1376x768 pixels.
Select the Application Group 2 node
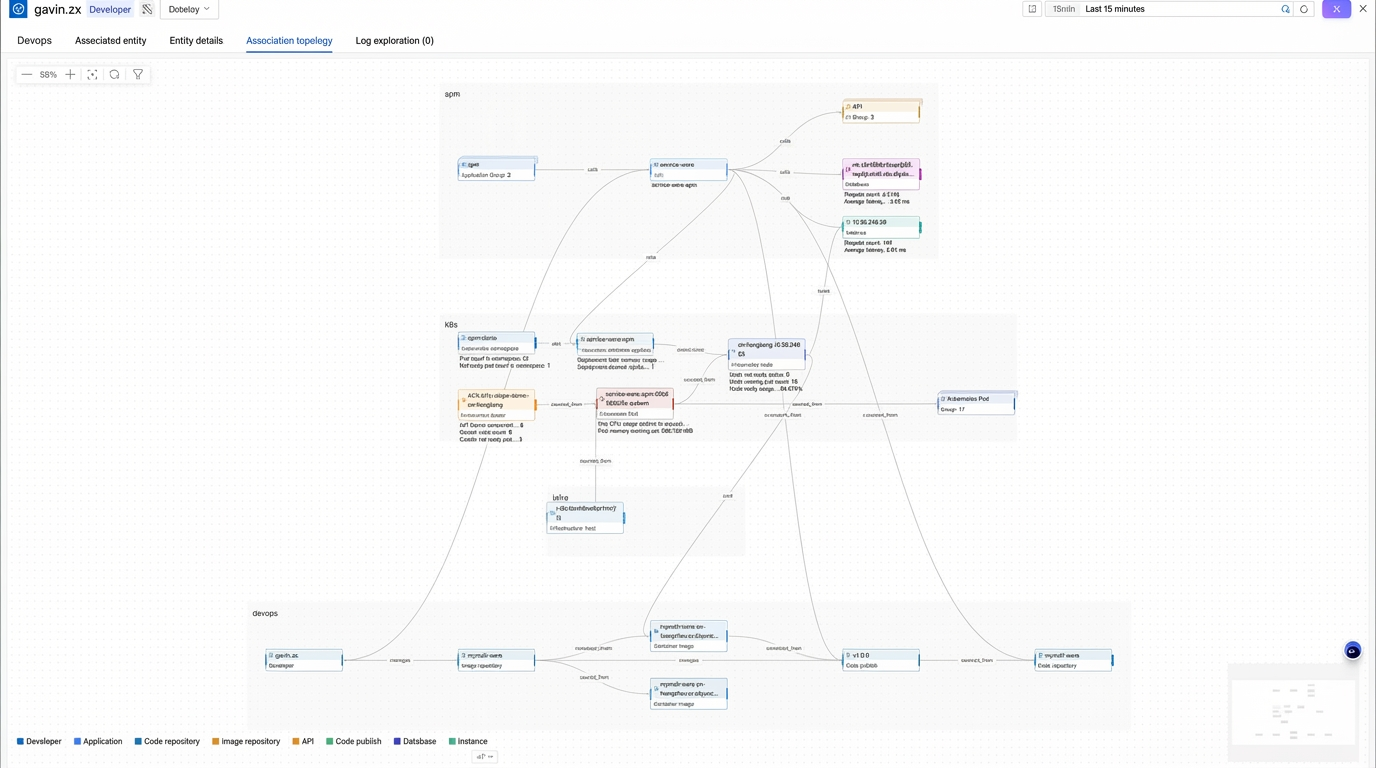pos(496,169)
